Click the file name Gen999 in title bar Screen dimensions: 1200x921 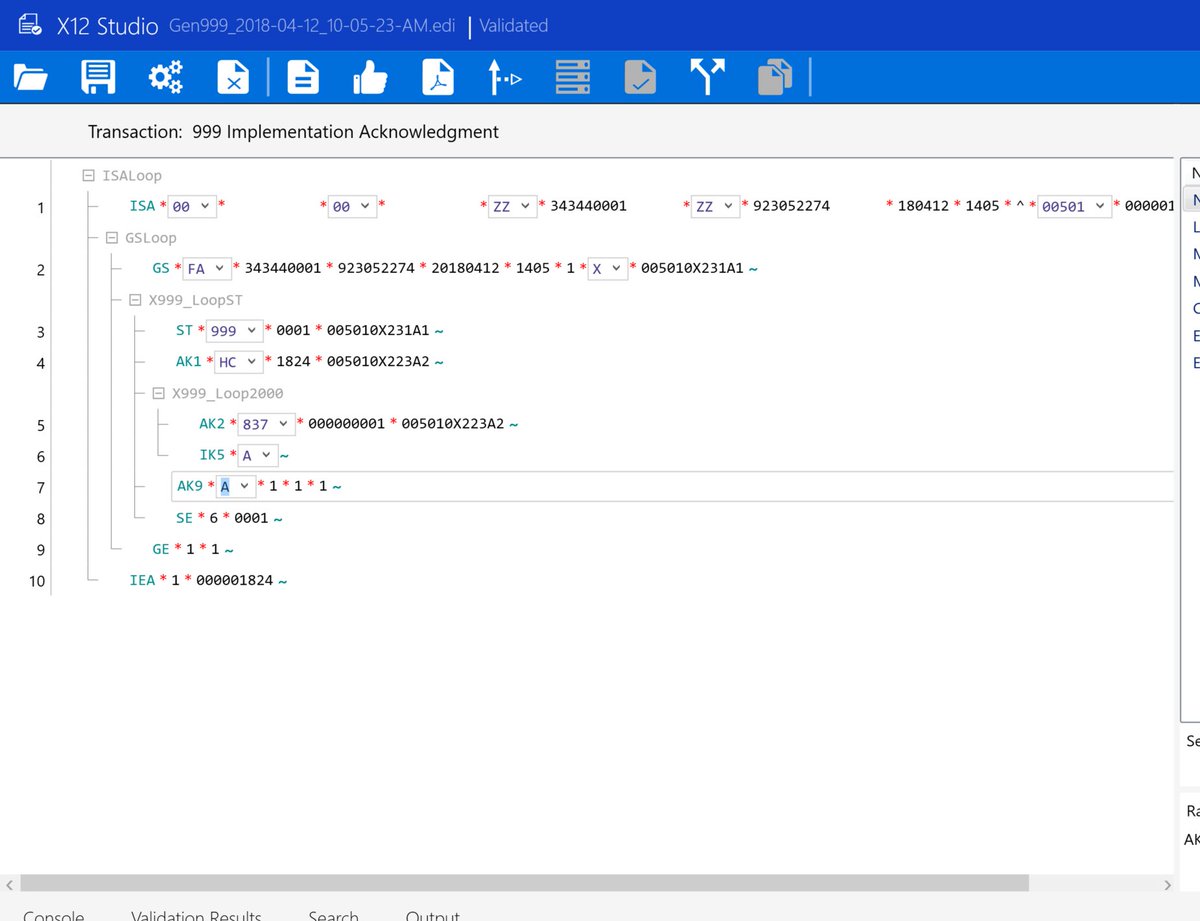(x=313, y=26)
